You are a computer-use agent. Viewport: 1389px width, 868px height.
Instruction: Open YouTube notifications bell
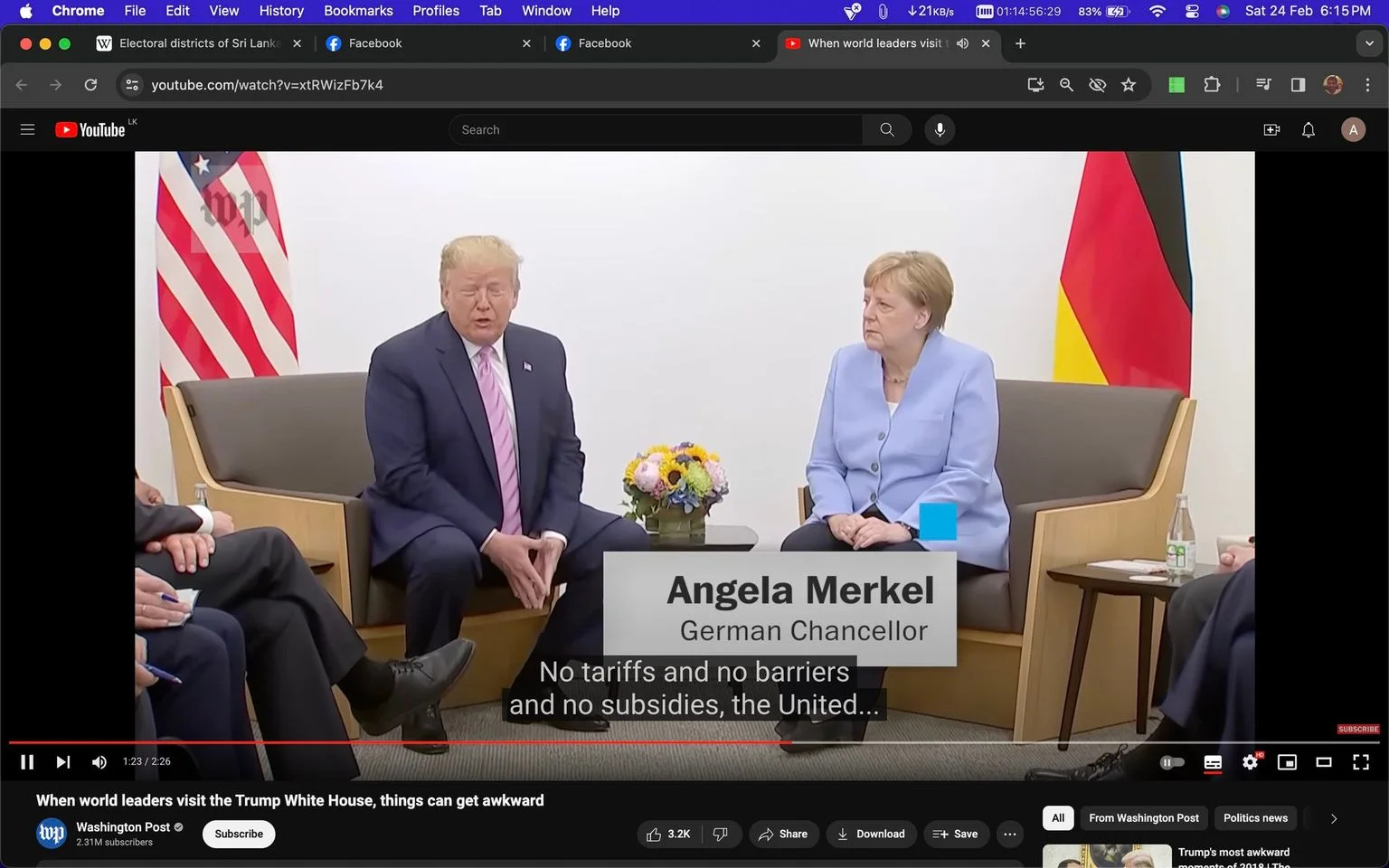(x=1309, y=129)
